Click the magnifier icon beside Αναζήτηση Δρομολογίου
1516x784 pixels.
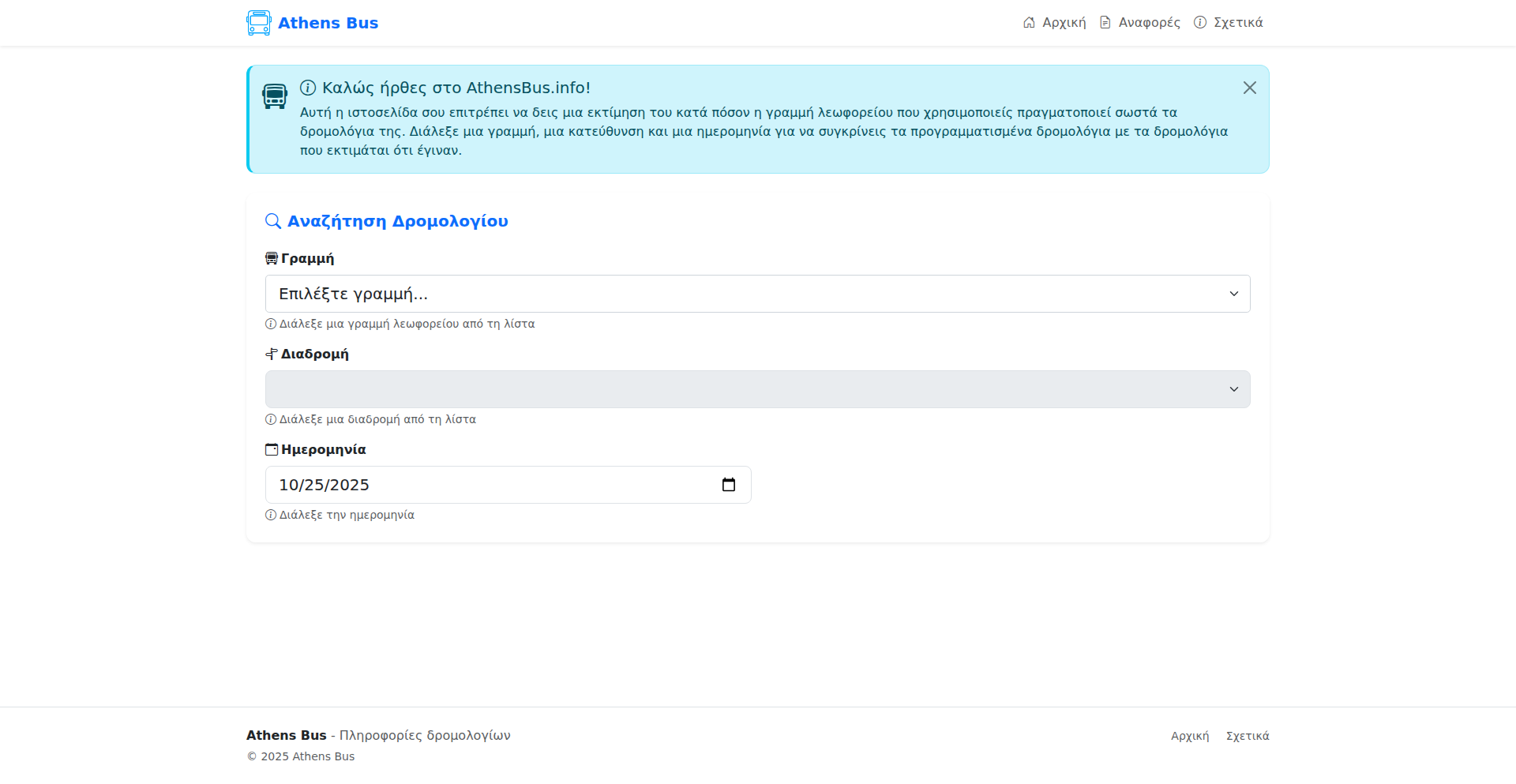(273, 221)
